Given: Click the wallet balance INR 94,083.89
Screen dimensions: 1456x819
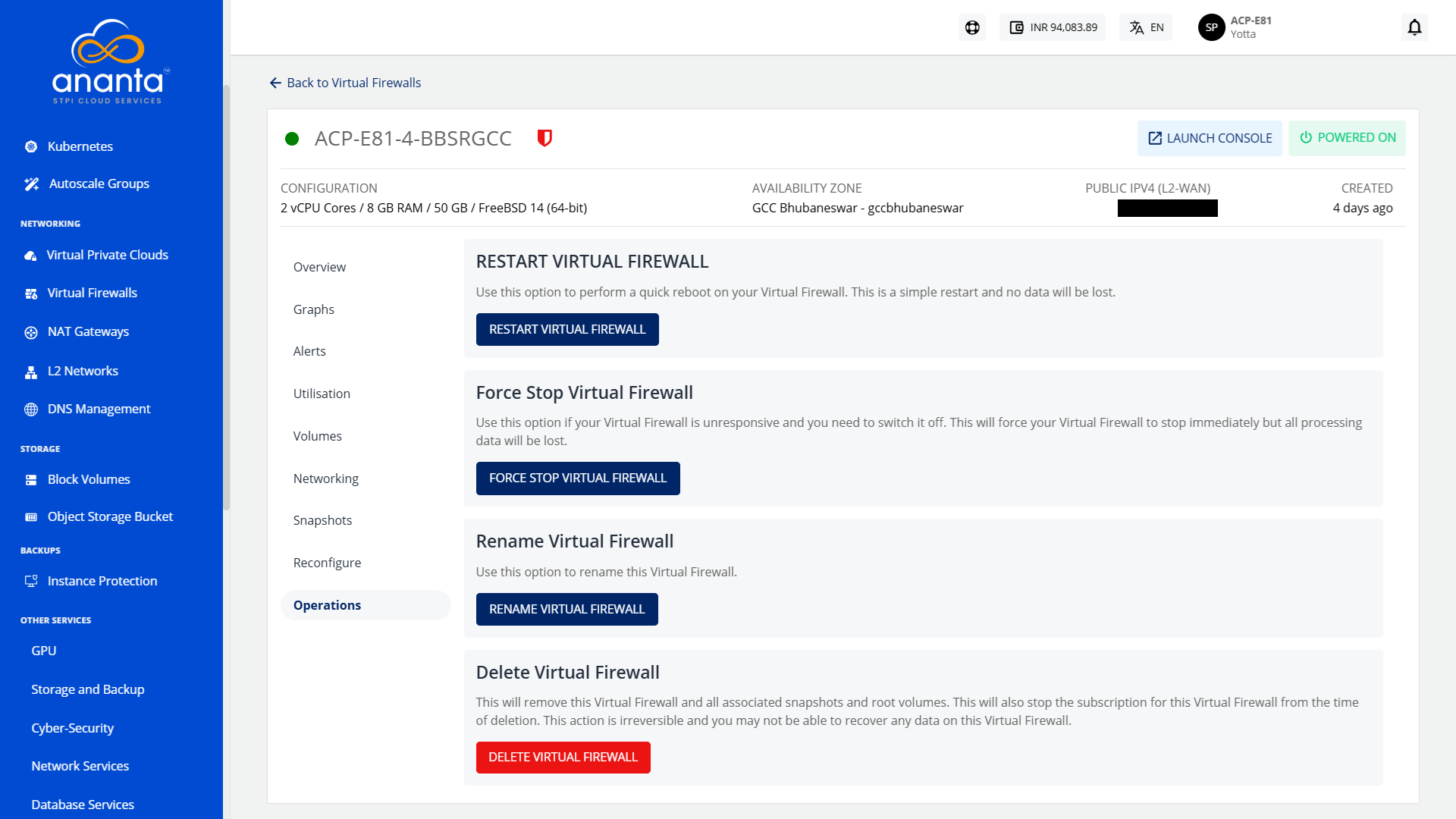Looking at the screenshot, I should point(1053,27).
